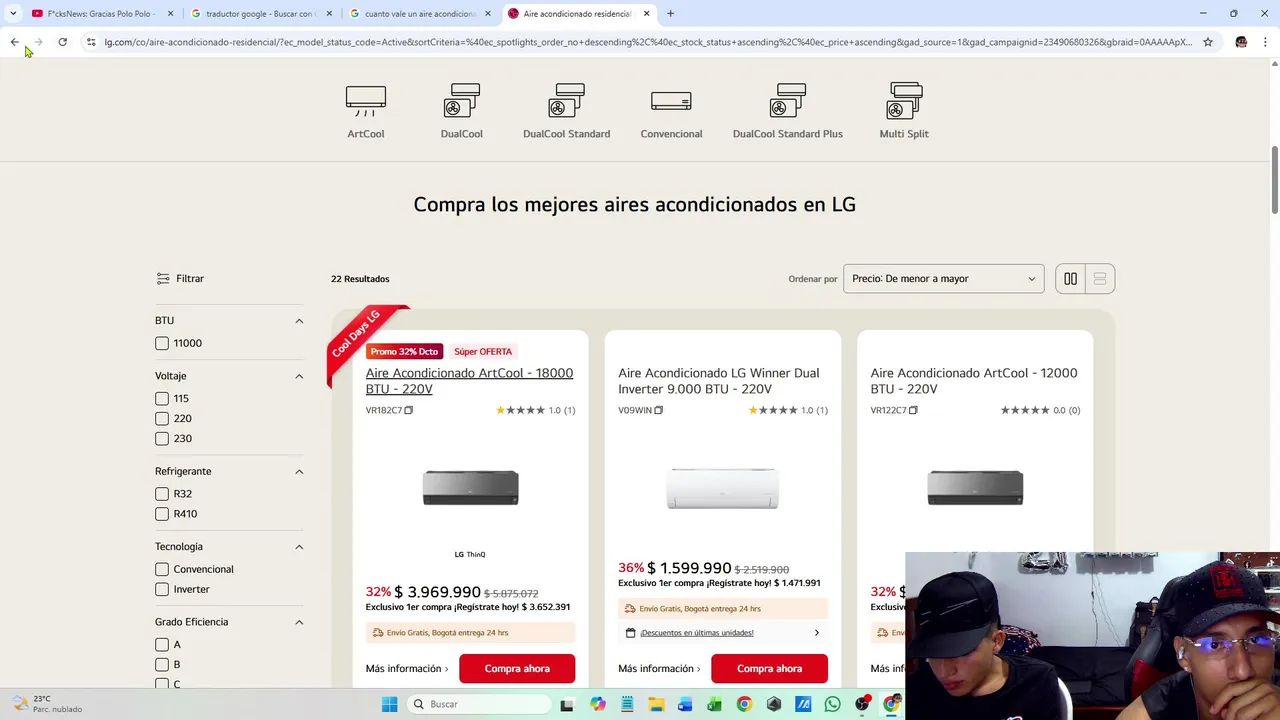This screenshot has width=1280, height=720.
Task: Open a new browser tab
Action: point(670,14)
